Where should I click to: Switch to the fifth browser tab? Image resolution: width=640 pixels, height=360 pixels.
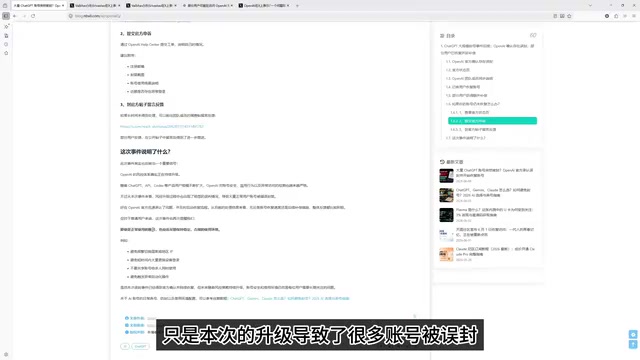coord(264,6)
